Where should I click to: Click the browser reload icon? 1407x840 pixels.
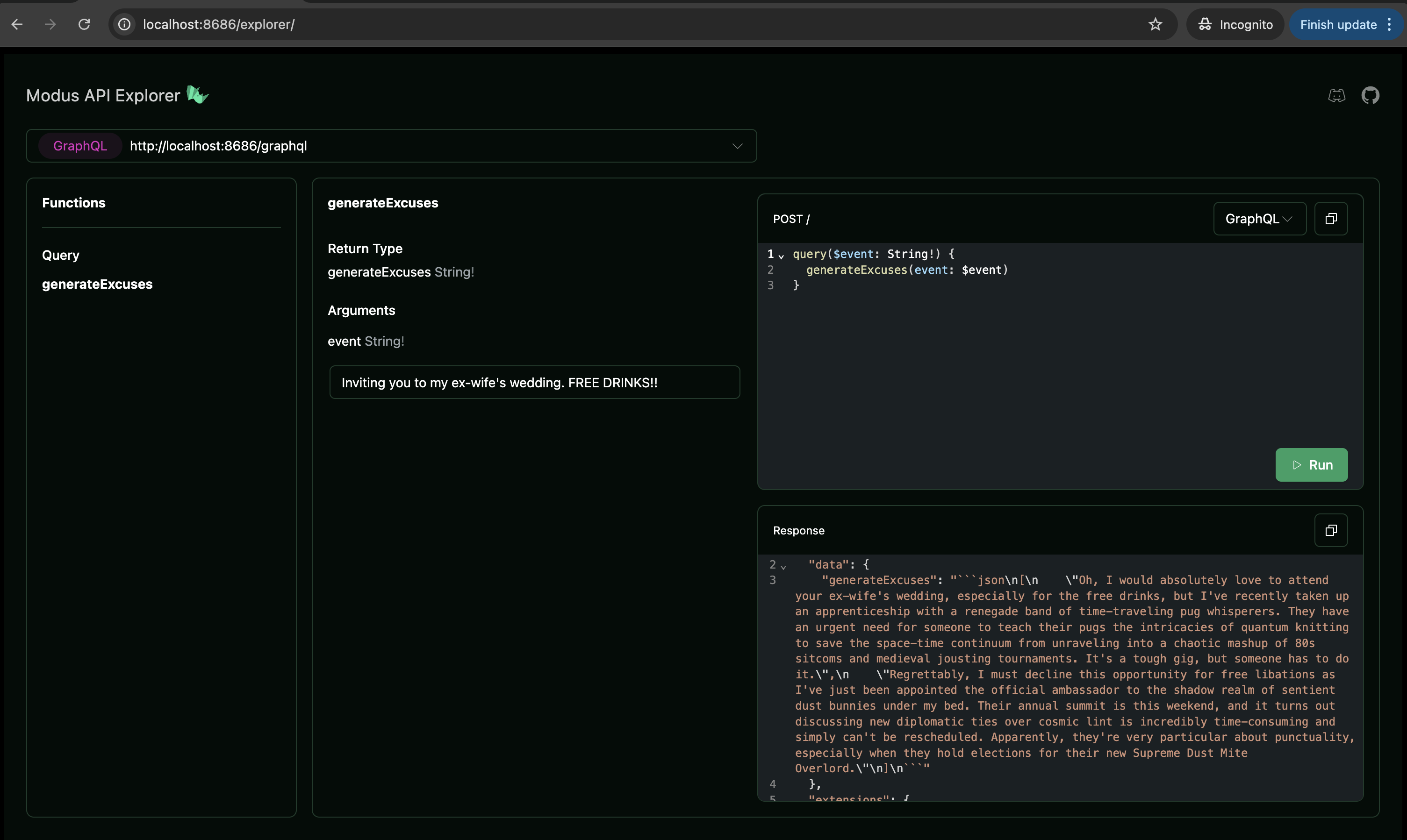click(84, 24)
